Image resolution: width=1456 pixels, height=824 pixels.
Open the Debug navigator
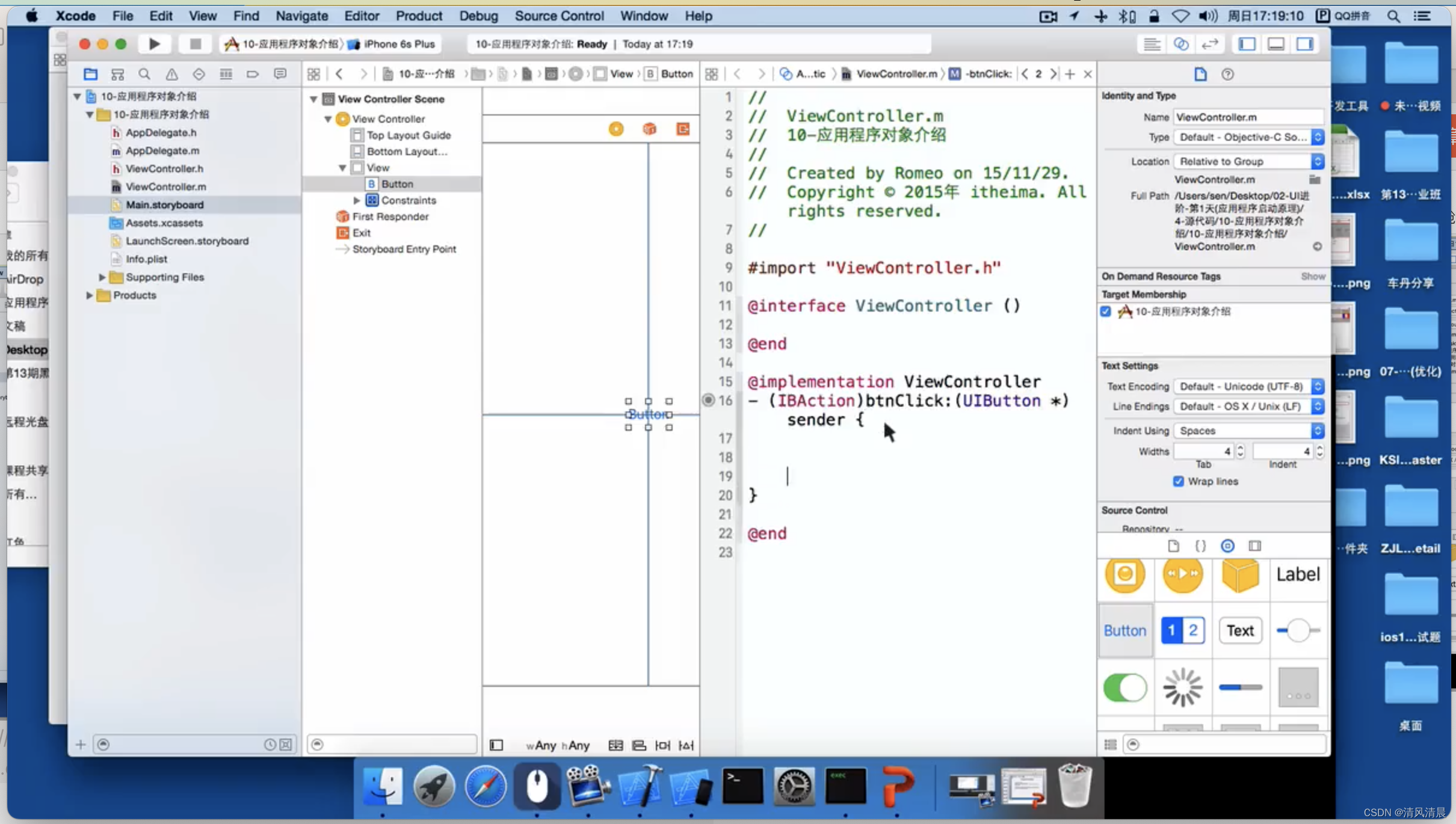(x=226, y=74)
